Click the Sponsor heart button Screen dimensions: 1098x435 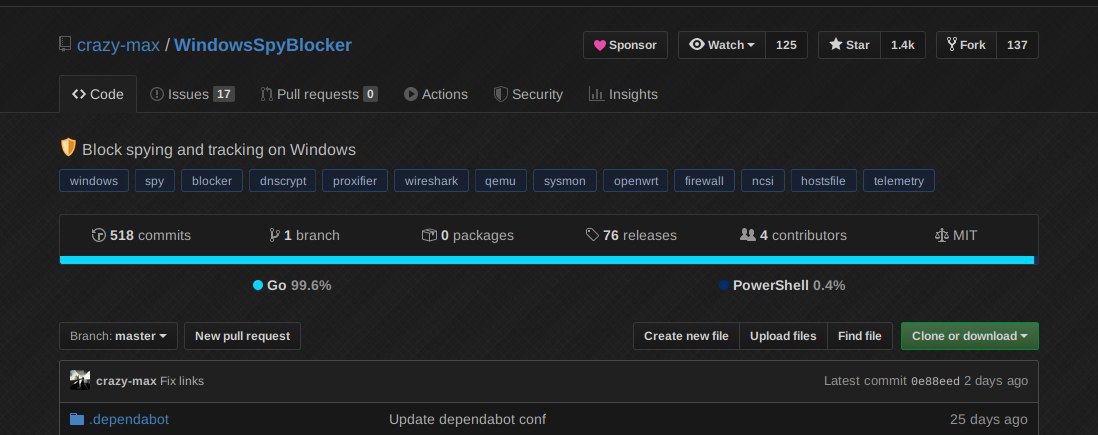click(625, 45)
